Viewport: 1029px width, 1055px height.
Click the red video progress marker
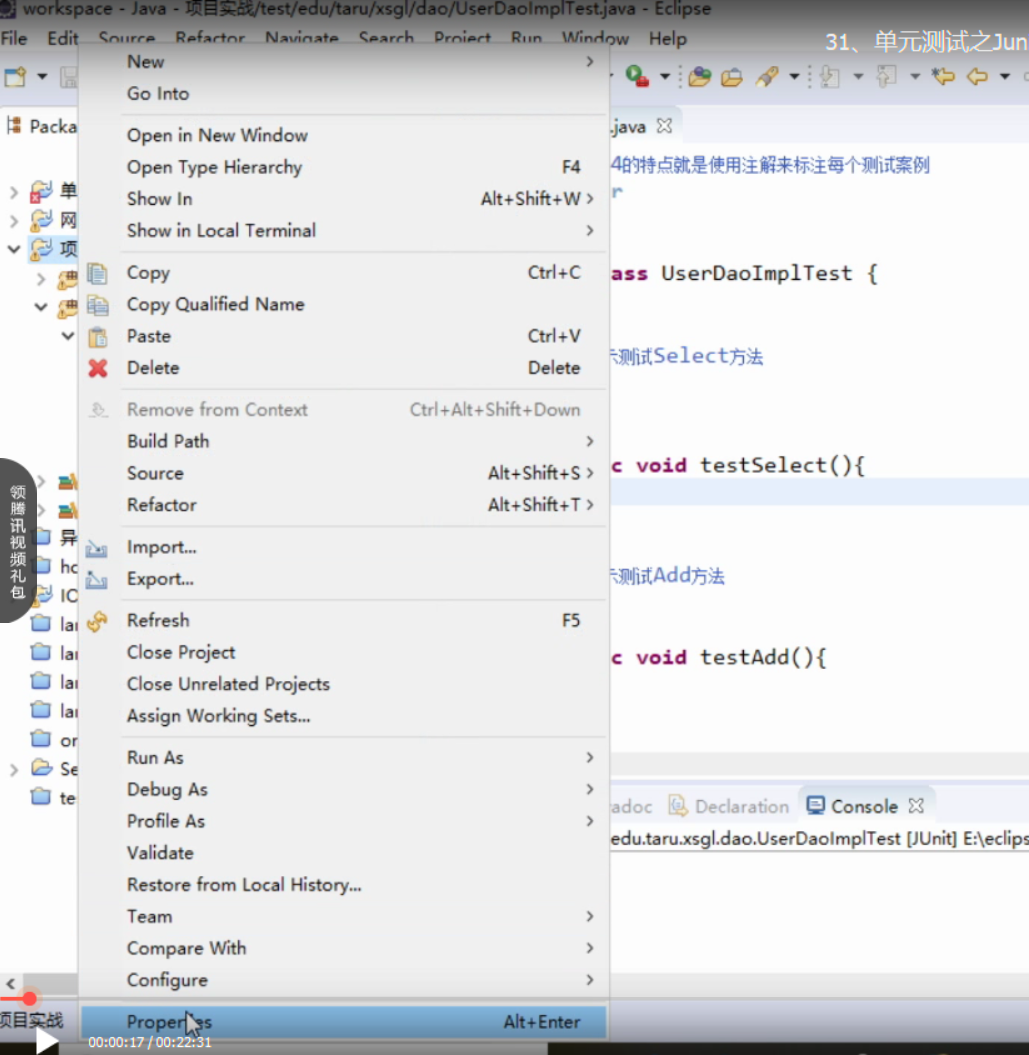29,998
